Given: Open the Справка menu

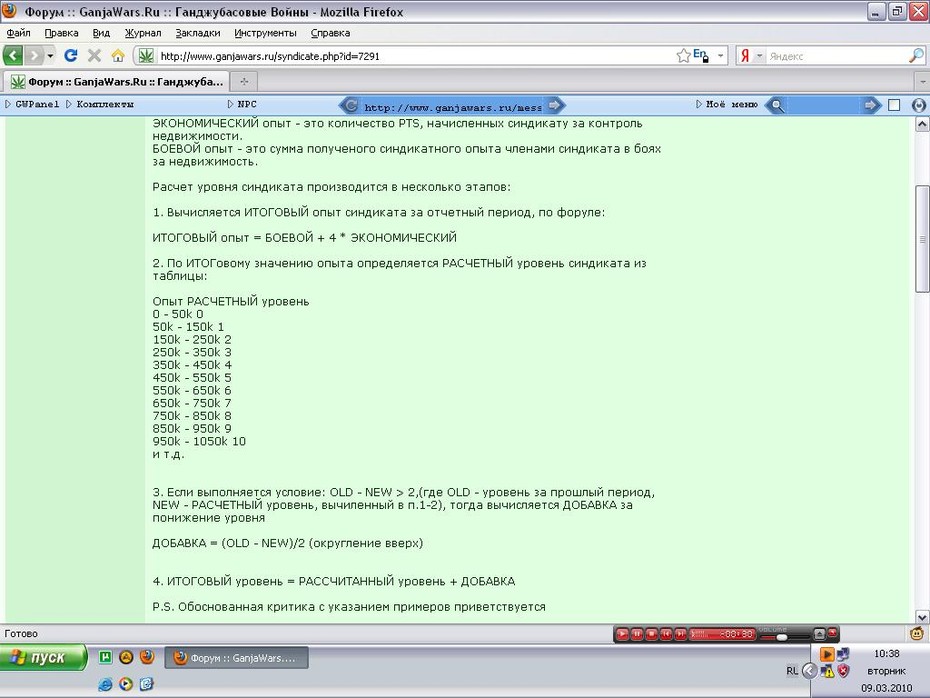Looking at the screenshot, I should 330,33.
